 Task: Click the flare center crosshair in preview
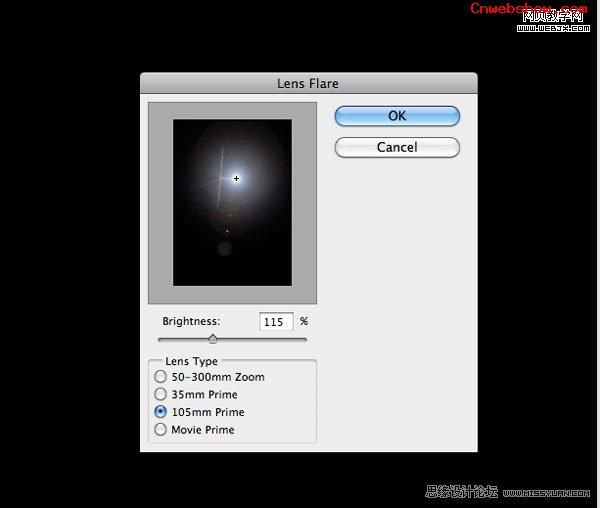click(236, 178)
